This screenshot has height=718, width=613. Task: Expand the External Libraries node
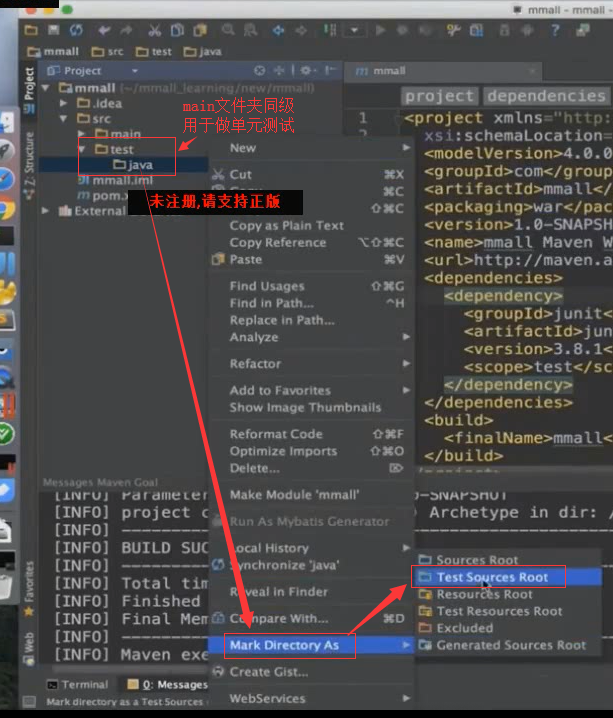click(x=45, y=211)
